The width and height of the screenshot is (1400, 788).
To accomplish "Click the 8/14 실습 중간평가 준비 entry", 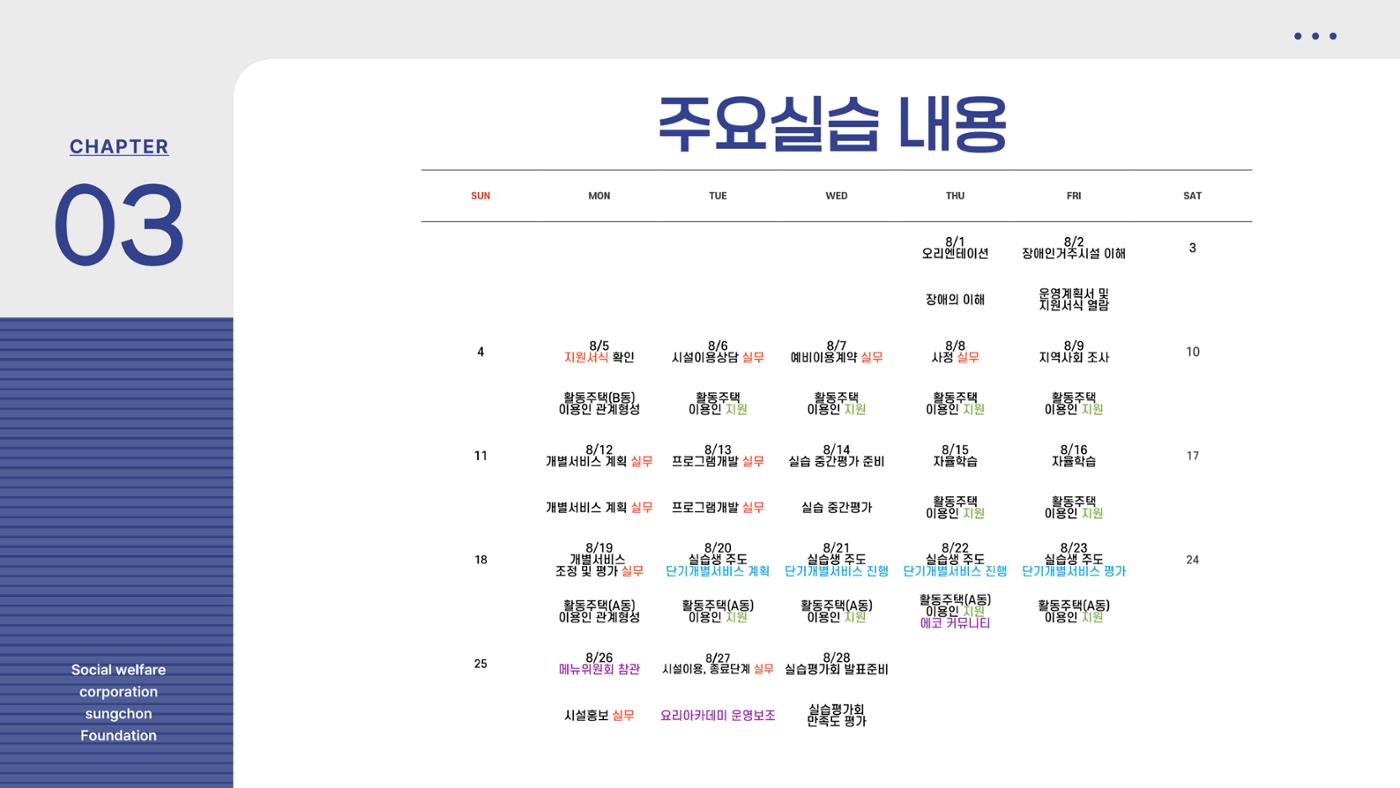I will (837, 456).
